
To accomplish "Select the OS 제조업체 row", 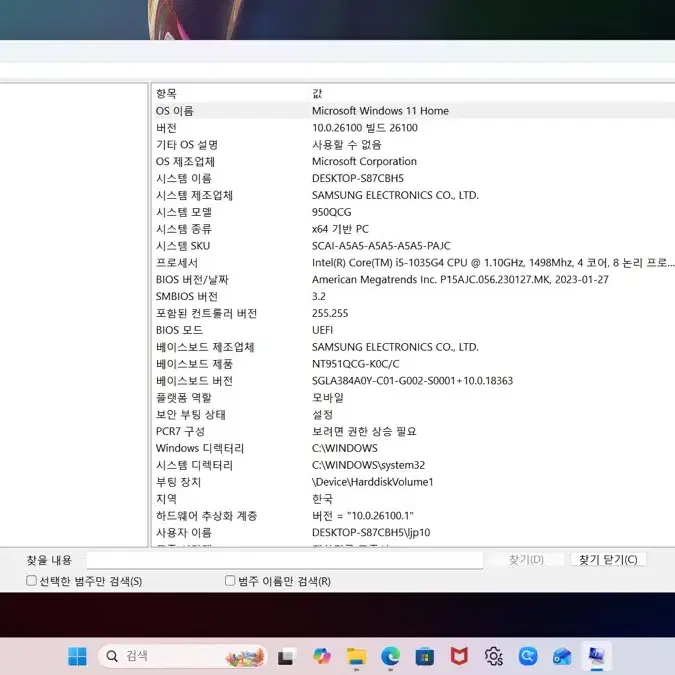I will tap(413, 161).
